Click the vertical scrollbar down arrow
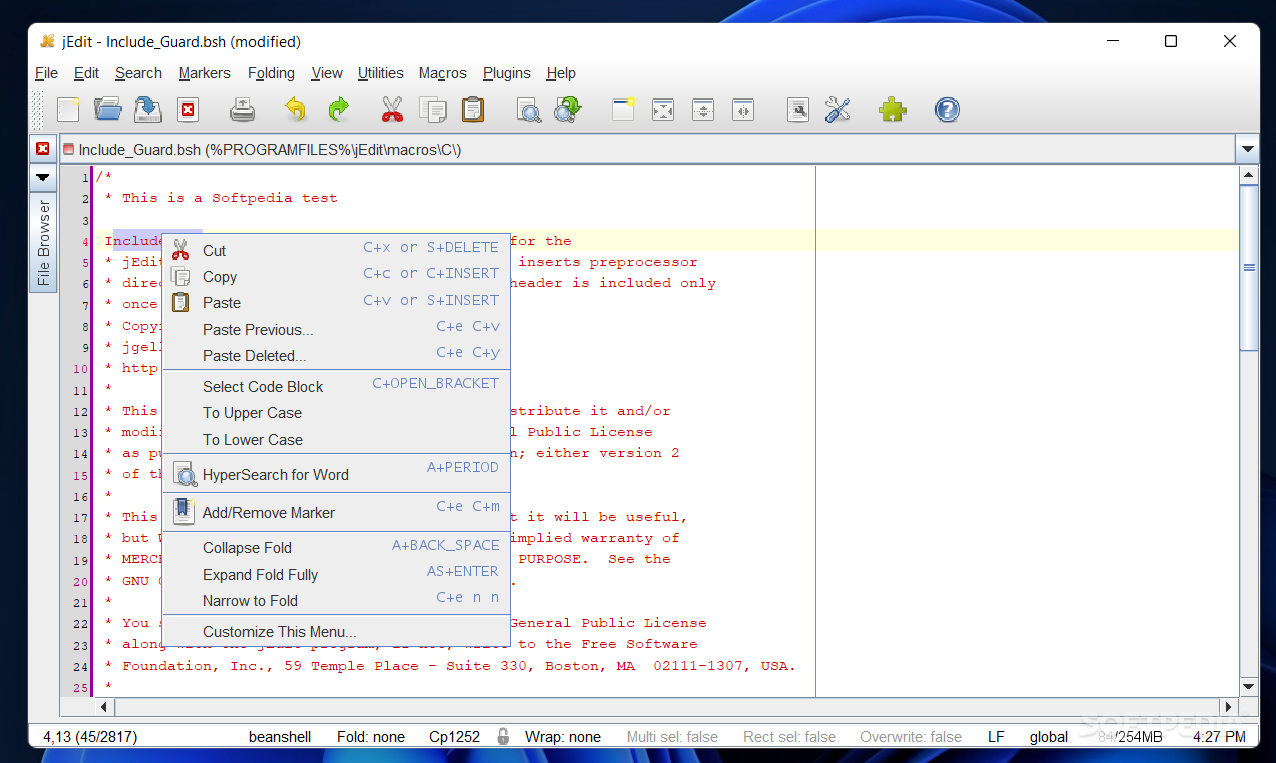 point(1248,687)
